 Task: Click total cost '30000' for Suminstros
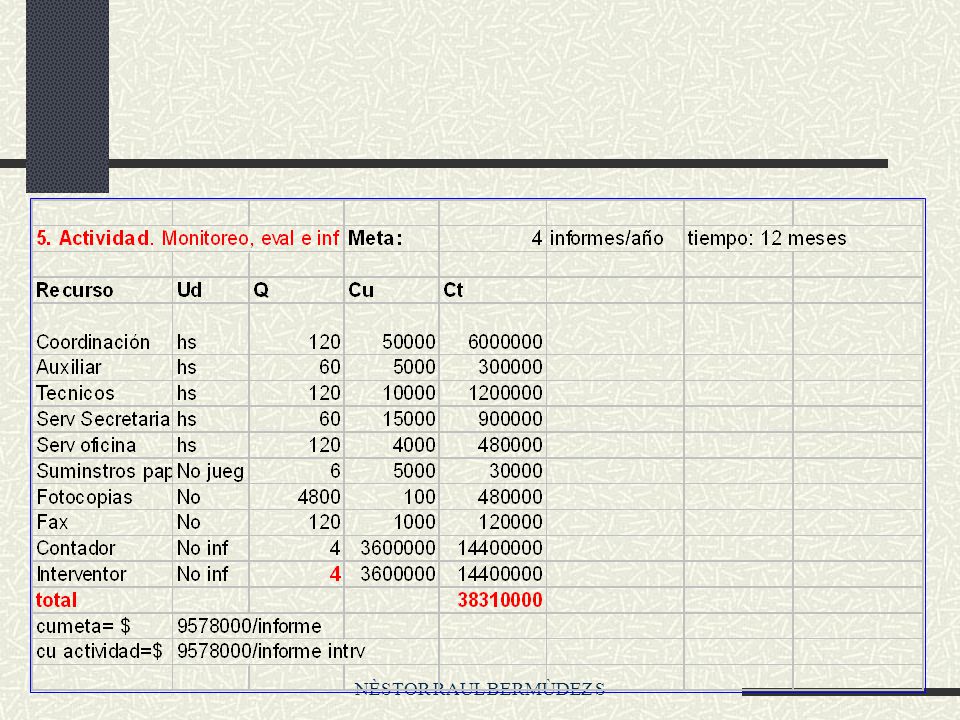pos(516,471)
